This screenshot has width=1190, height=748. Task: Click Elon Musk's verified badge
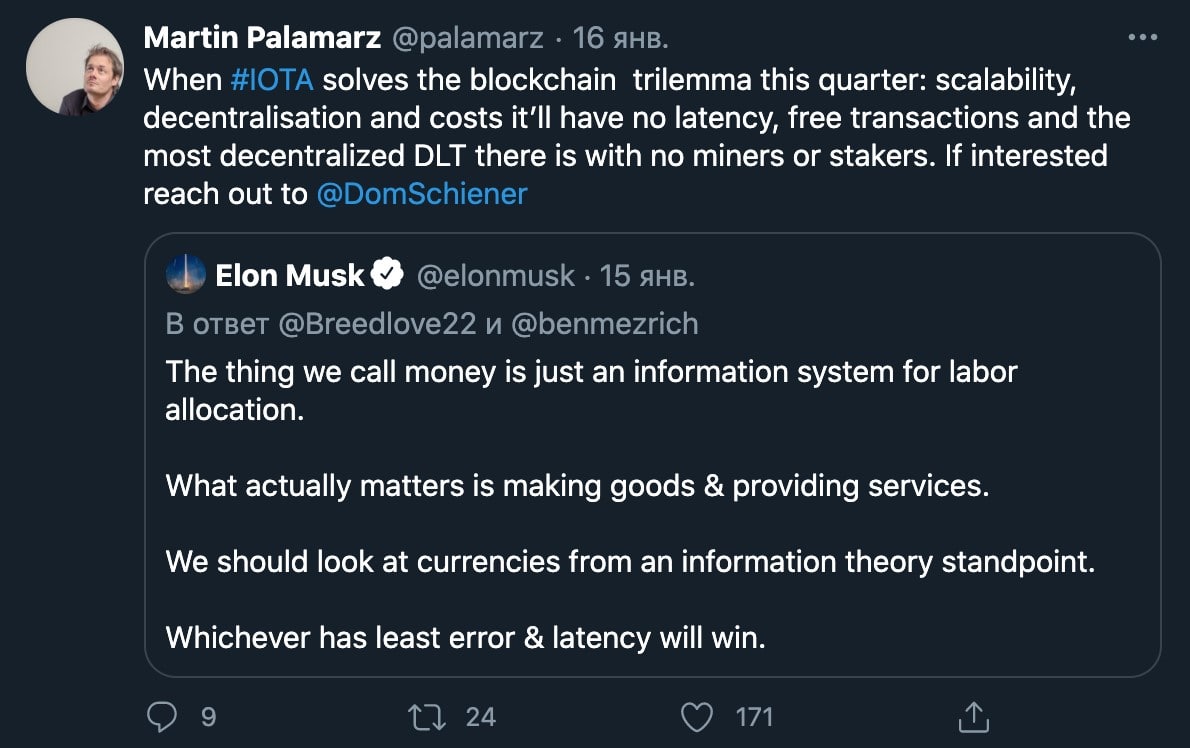(388, 274)
